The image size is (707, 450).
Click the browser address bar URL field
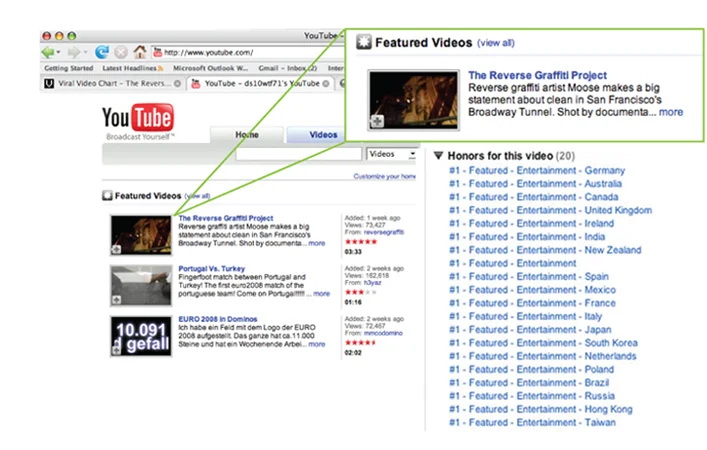tap(248, 53)
